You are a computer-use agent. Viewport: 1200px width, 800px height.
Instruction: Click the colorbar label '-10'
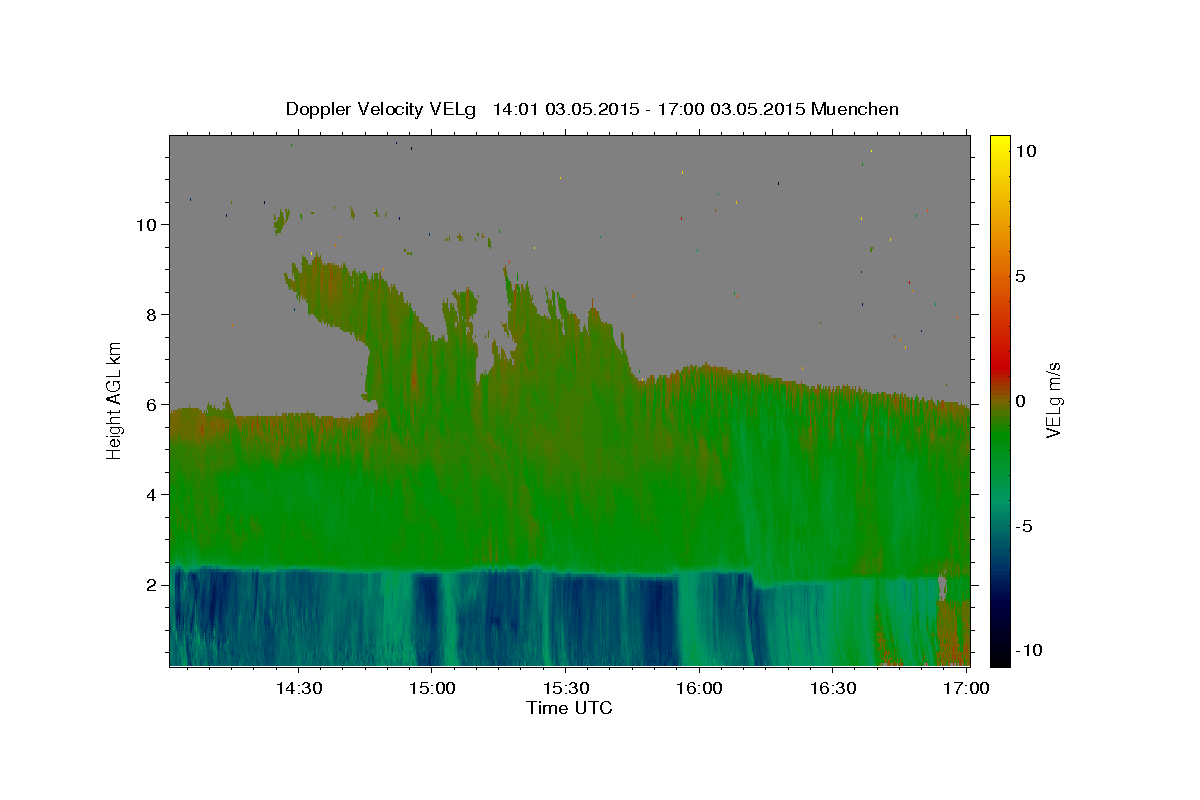pyautogui.click(x=1029, y=650)
